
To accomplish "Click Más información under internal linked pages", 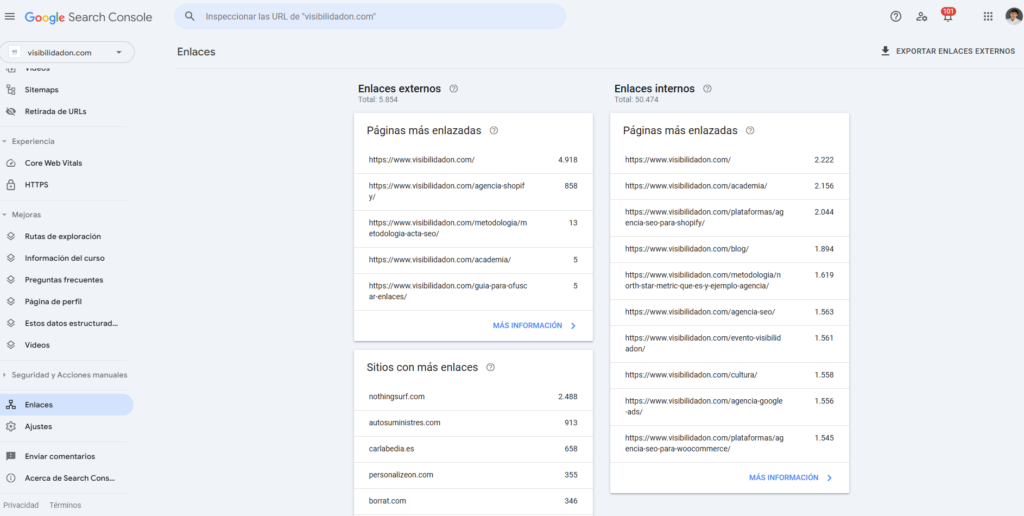I will [x=790, y=478].
